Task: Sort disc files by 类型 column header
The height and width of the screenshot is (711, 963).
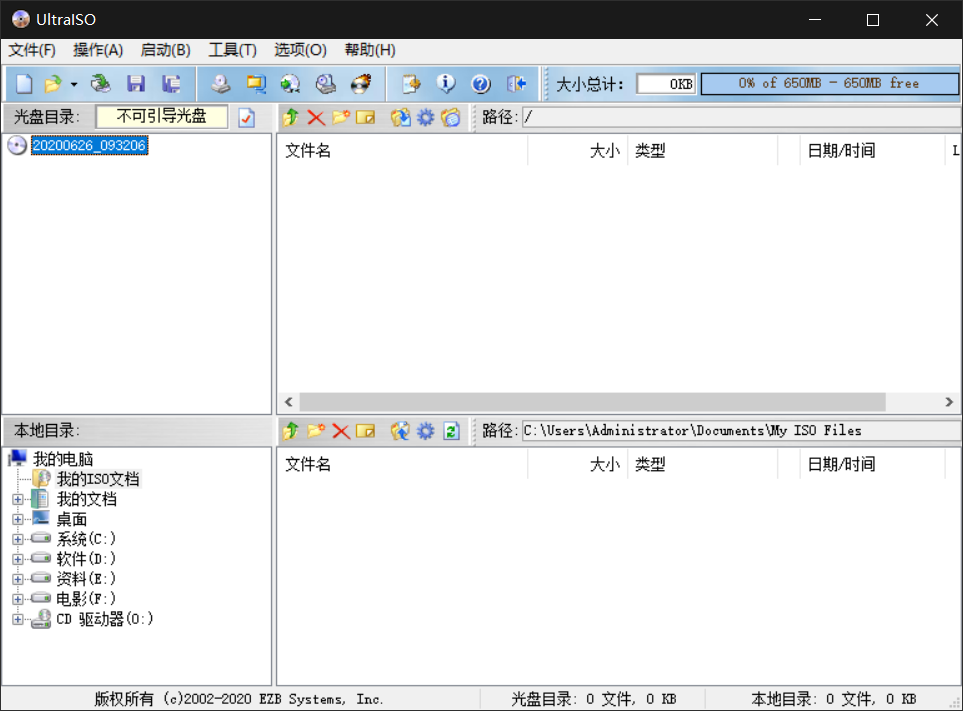Action: (x=702, y=150)
